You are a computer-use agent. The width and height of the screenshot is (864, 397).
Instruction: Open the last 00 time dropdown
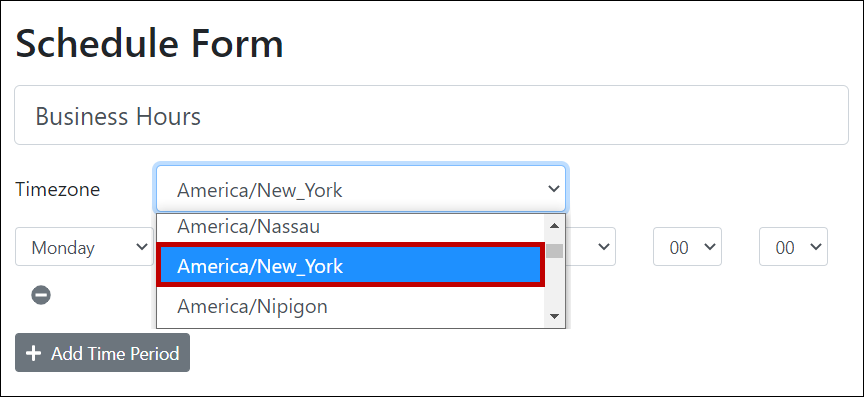793,247
